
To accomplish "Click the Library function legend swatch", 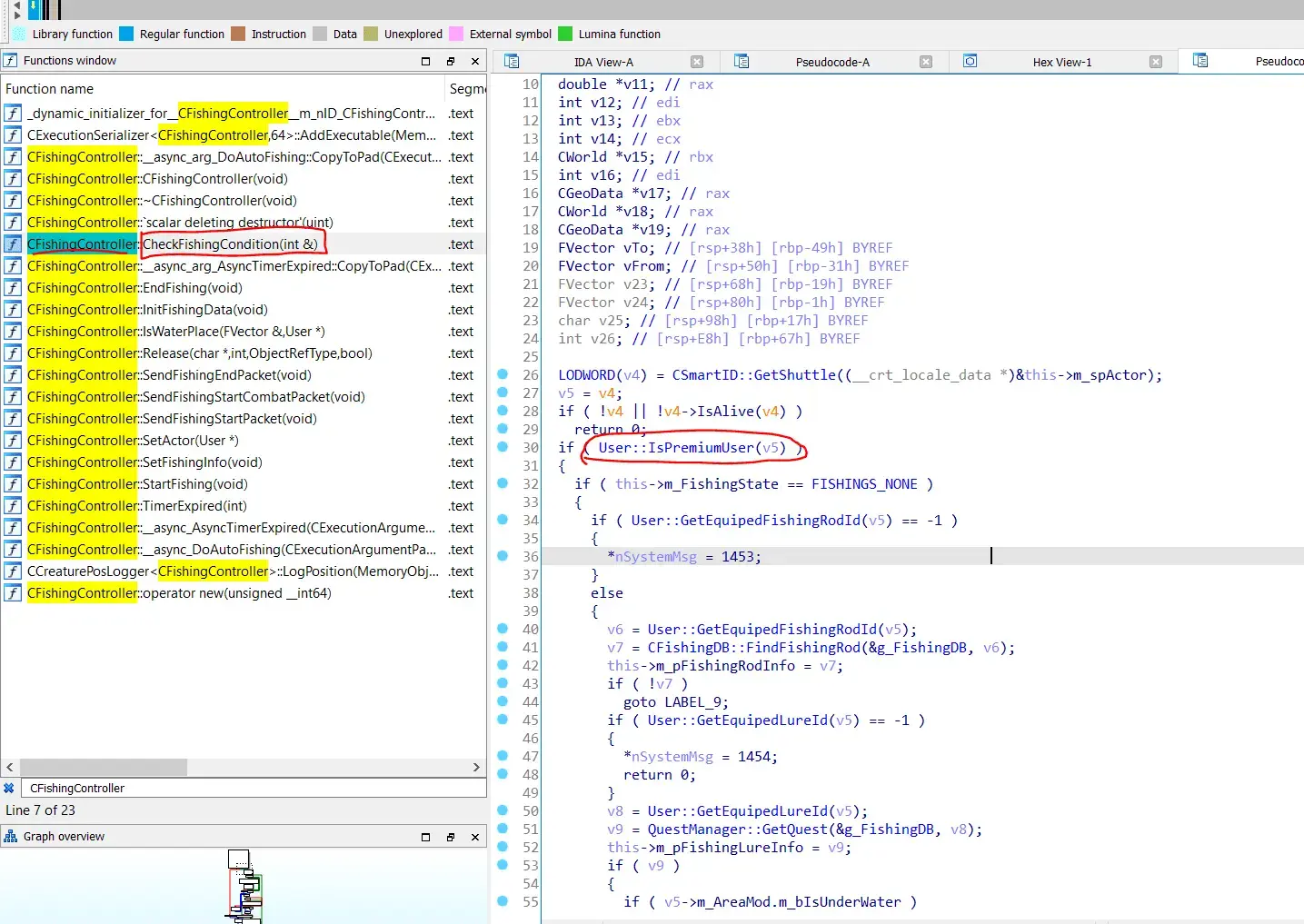I will [x=20, y=34].
